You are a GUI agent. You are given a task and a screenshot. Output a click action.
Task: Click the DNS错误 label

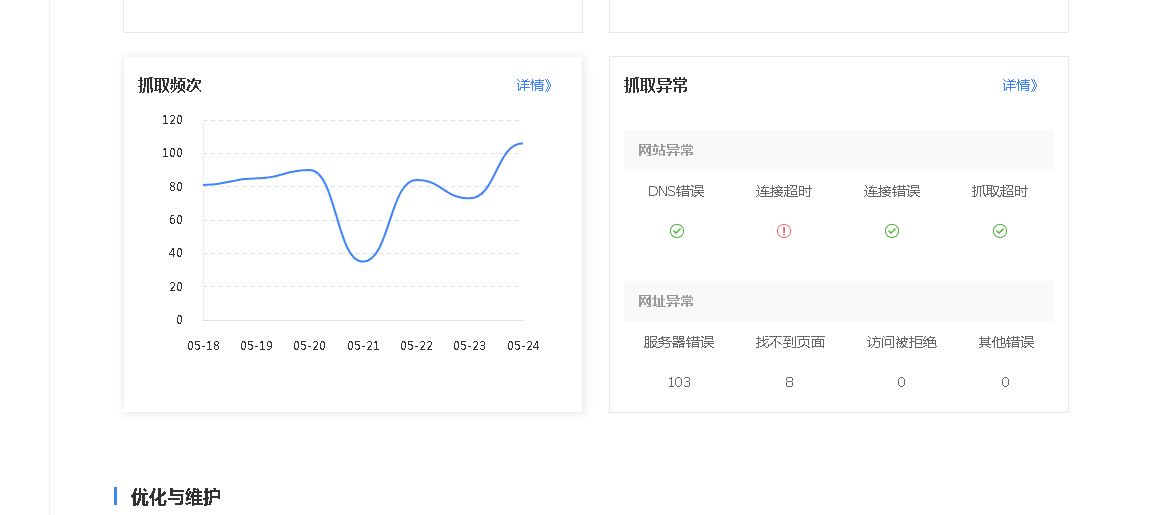[x=676, y=191]
